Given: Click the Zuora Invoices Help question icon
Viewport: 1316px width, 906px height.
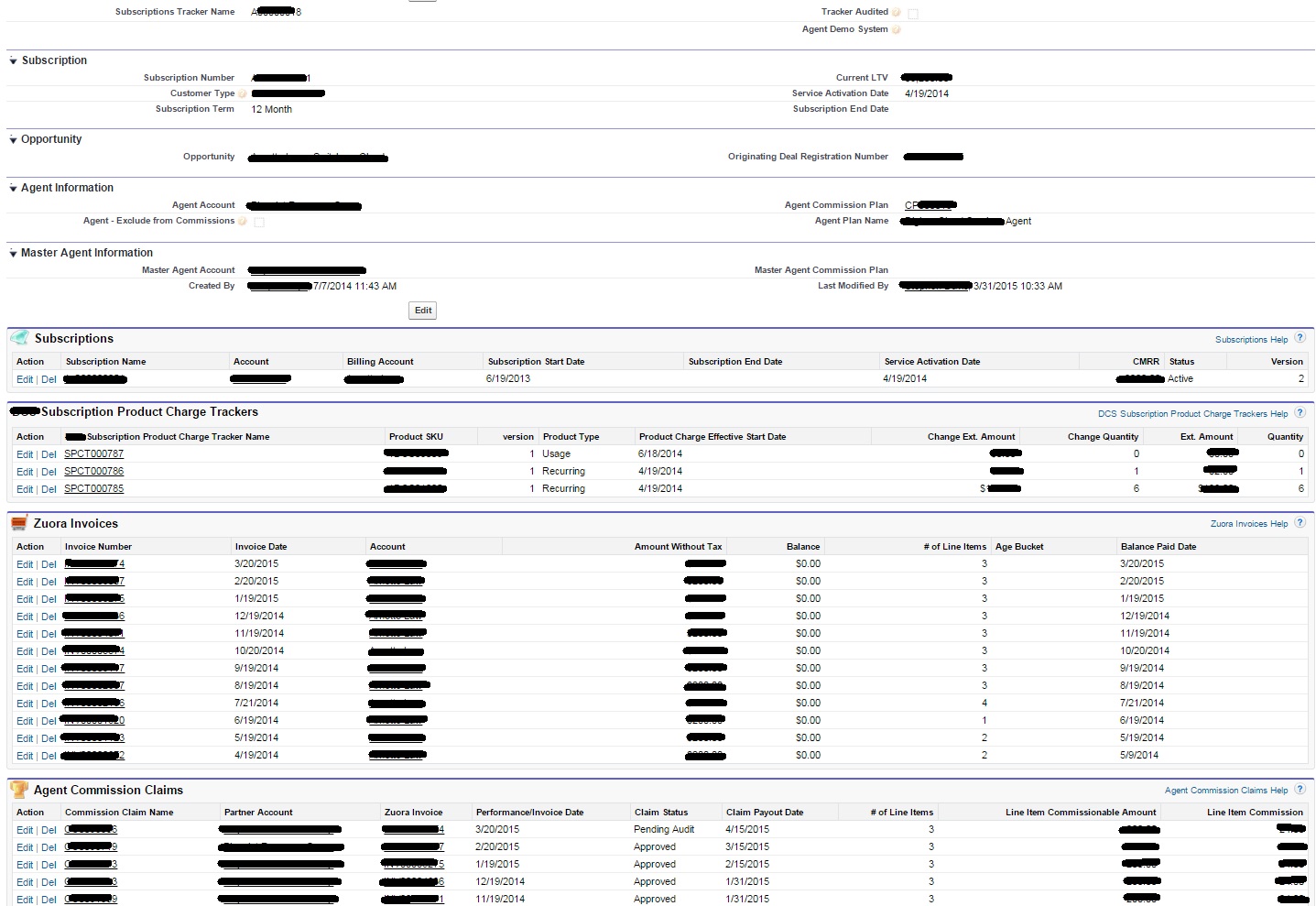Looking at the screenshot, I should tap(1300, 523).
